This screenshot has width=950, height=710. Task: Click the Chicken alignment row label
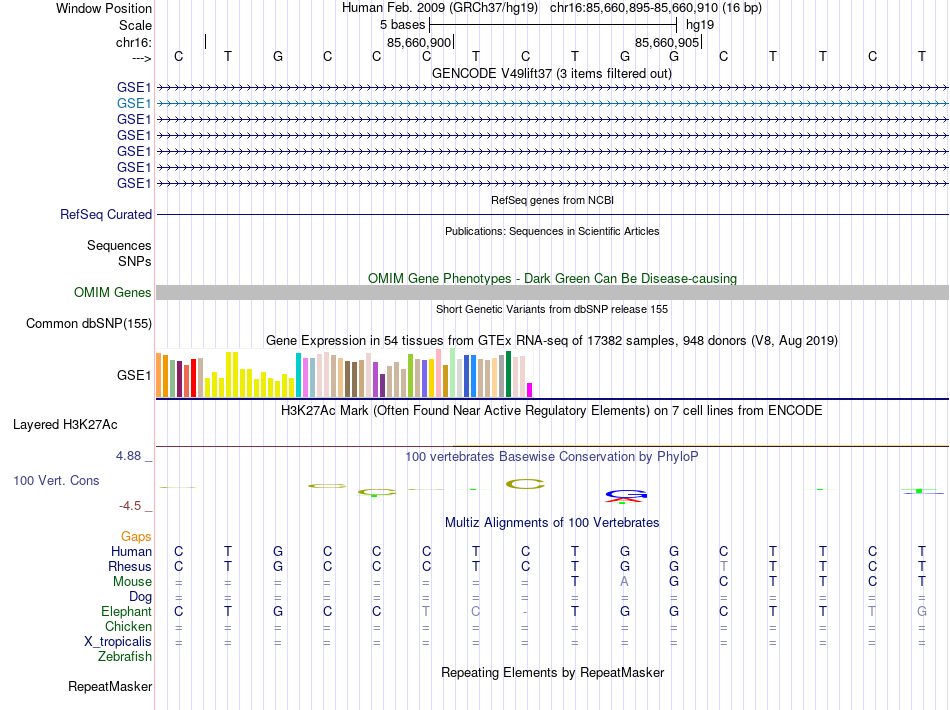point(128,626)
